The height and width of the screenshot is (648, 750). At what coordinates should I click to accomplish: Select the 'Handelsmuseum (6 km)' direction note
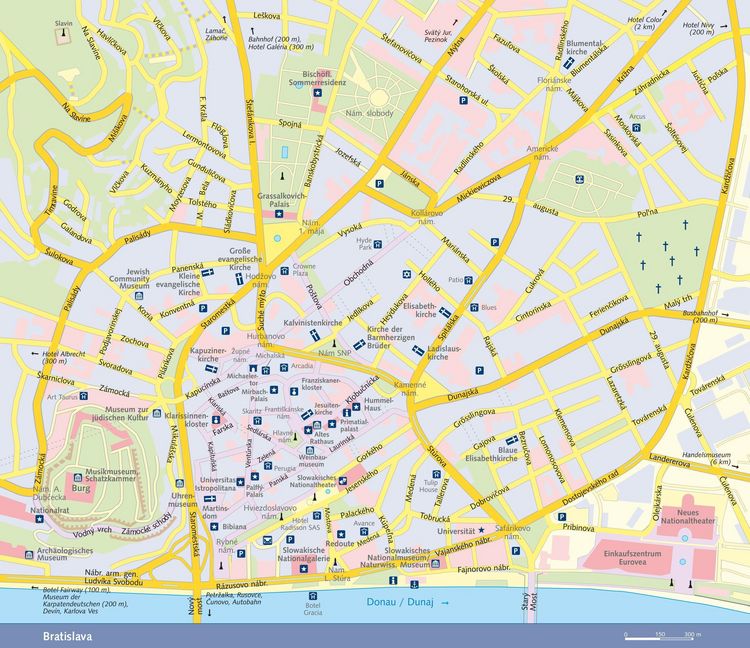click(706, 459)
